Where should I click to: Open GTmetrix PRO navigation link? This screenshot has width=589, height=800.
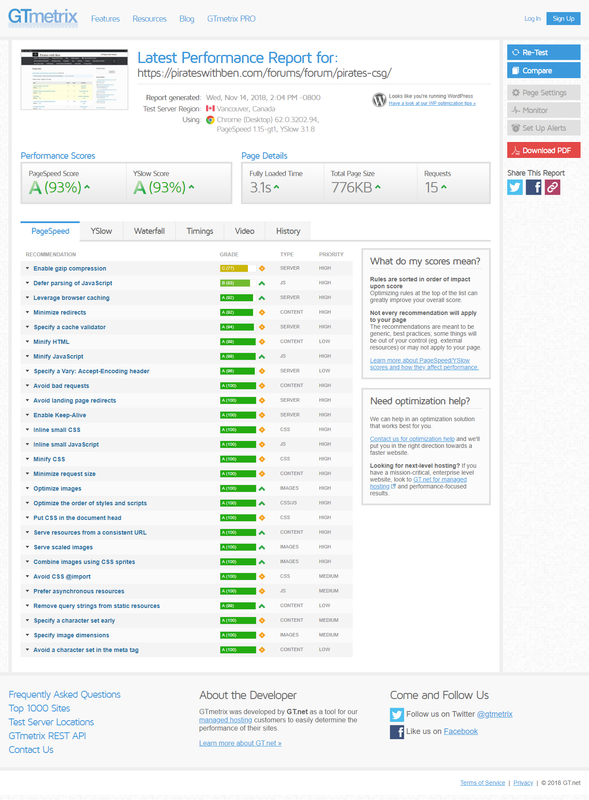coord(231,19)
